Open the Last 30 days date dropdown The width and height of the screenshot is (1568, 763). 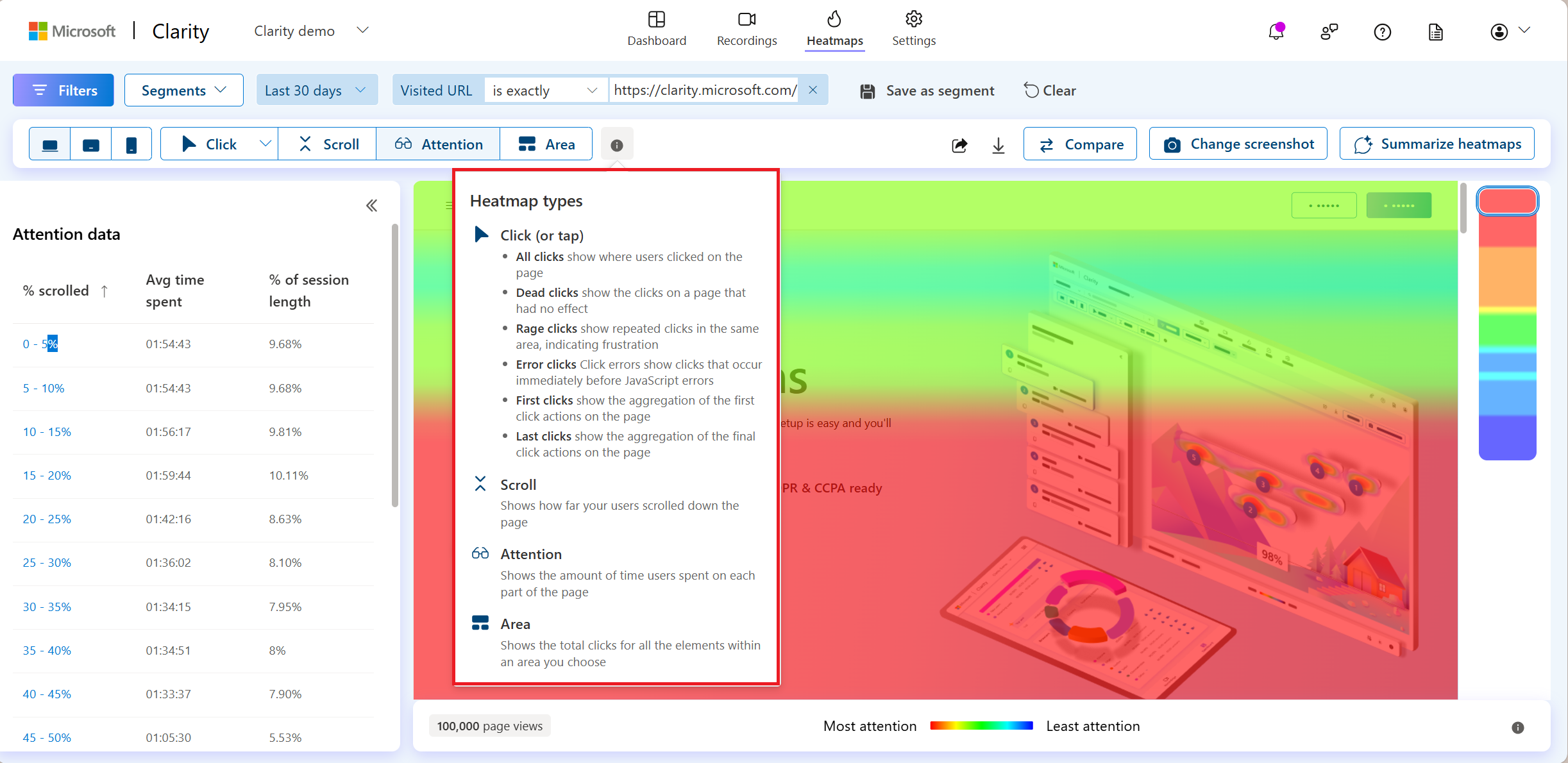316,90
